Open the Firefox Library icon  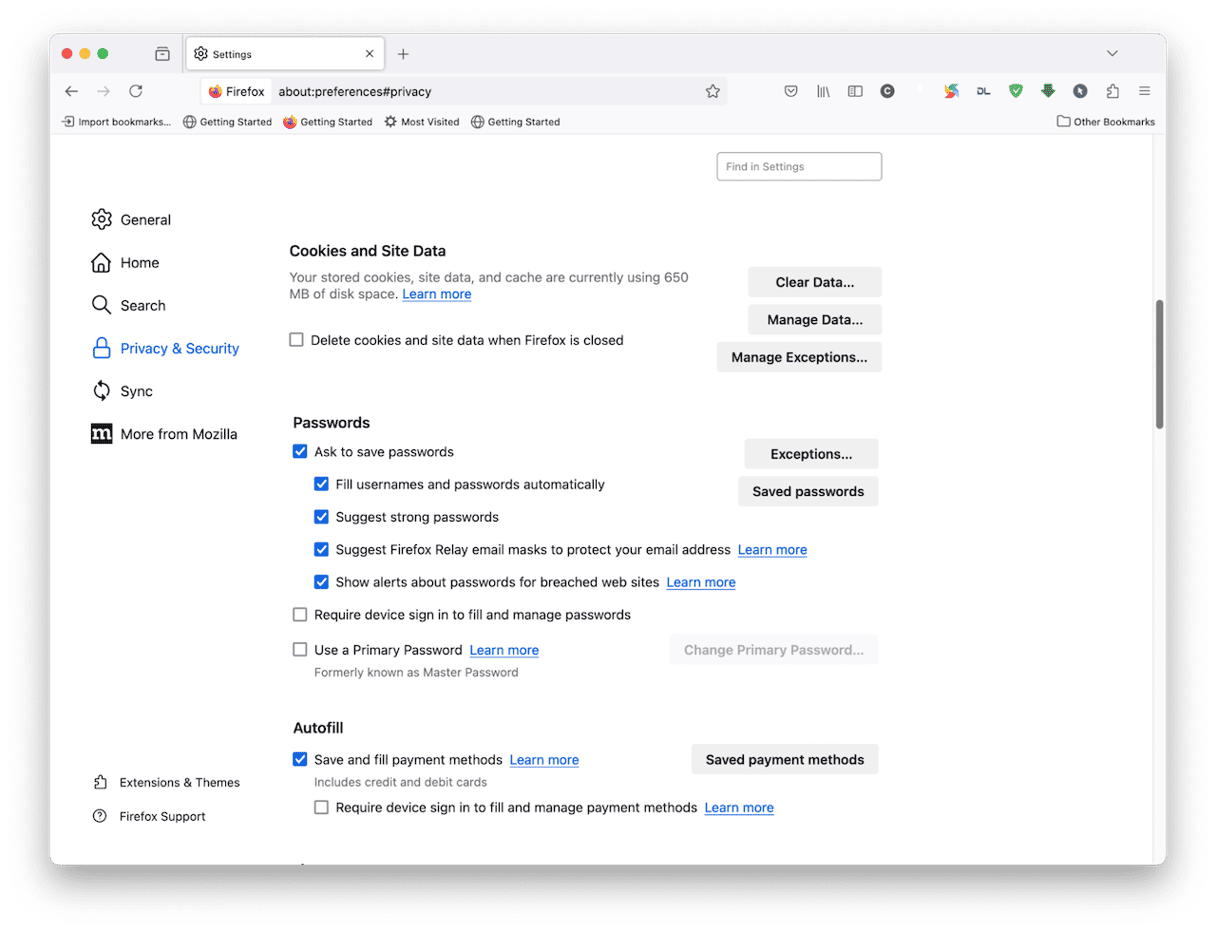coord(822,91)
